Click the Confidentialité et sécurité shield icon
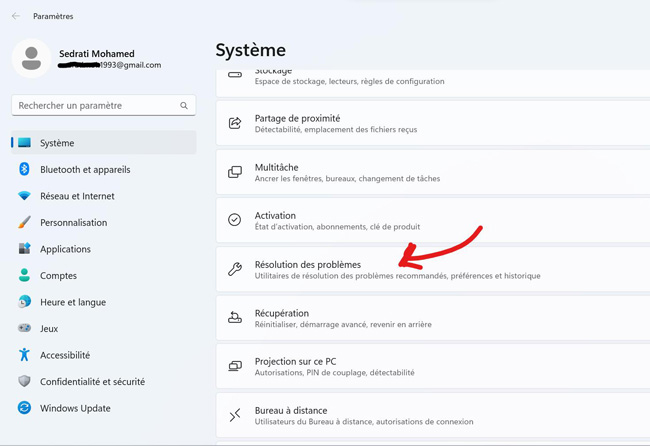650x446 pixels. [x=24, y=381]
